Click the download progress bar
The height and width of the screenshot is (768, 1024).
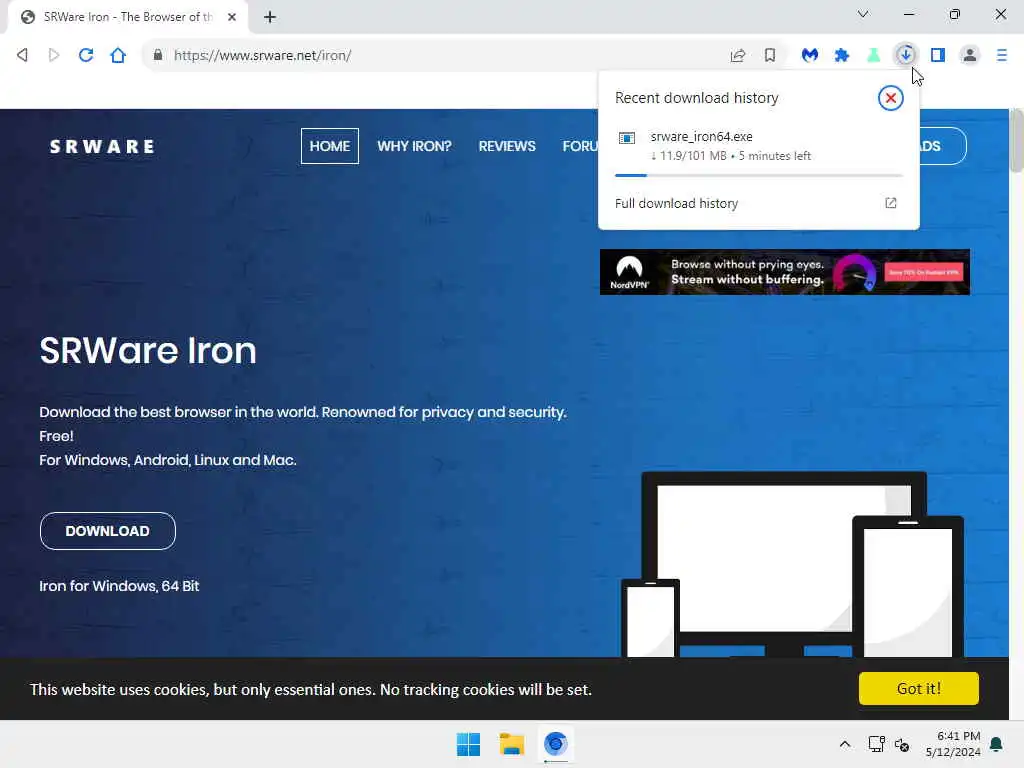click(x=758, y=175)
